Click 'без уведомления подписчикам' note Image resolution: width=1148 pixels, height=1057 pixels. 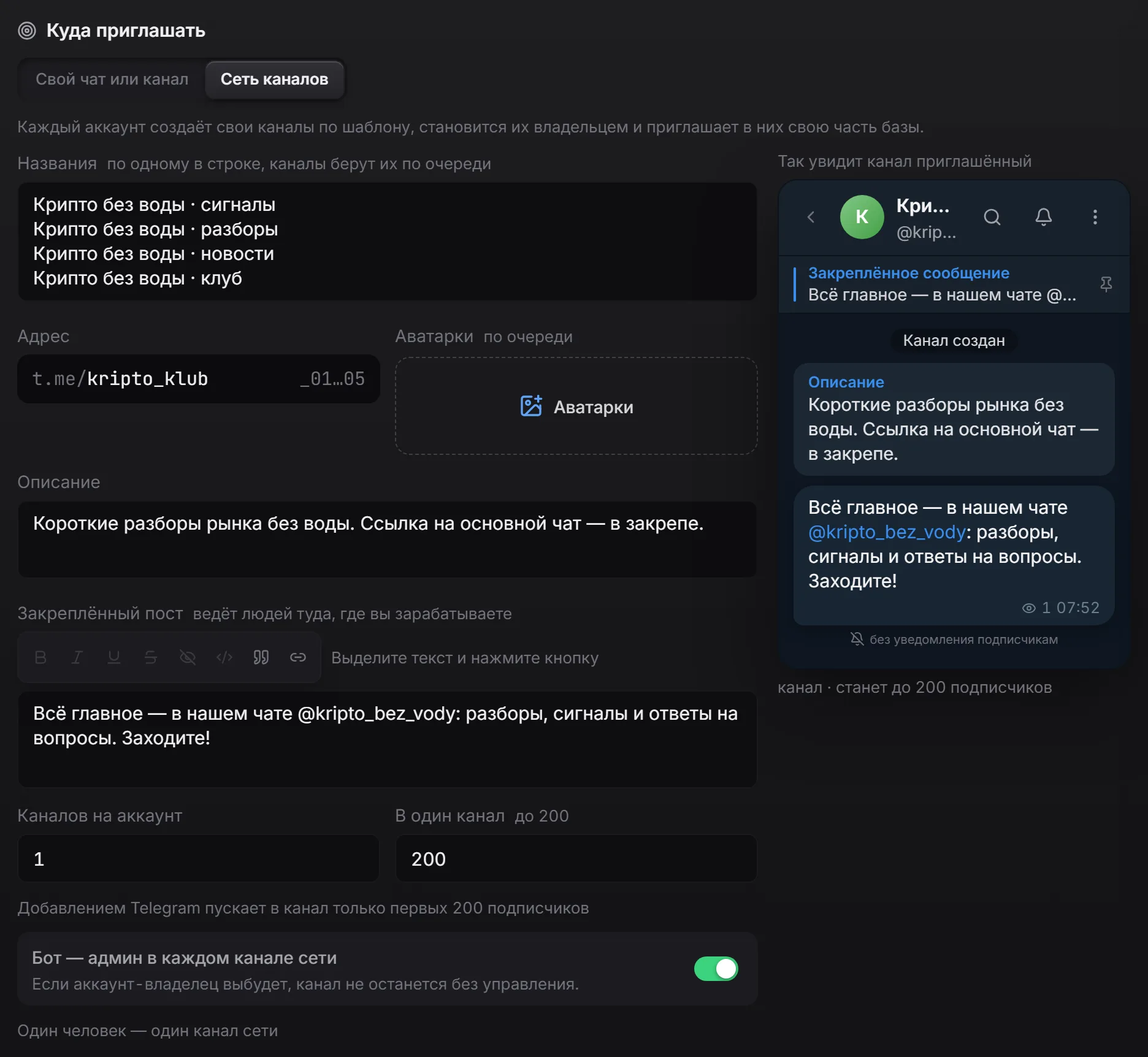pyautogui.click(x=963, y=639)
